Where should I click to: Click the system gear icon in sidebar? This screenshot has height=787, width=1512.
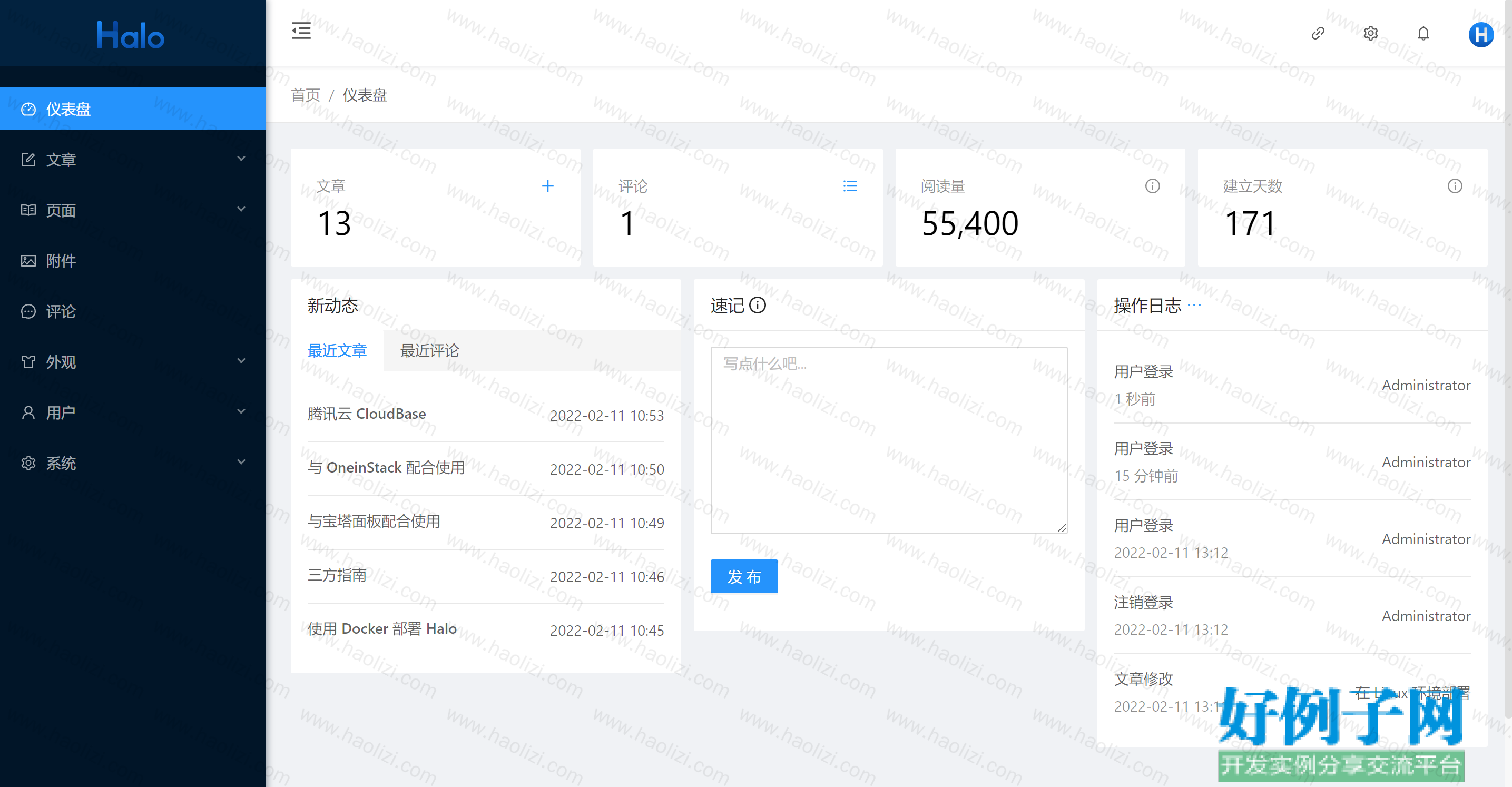pos(28,463)
